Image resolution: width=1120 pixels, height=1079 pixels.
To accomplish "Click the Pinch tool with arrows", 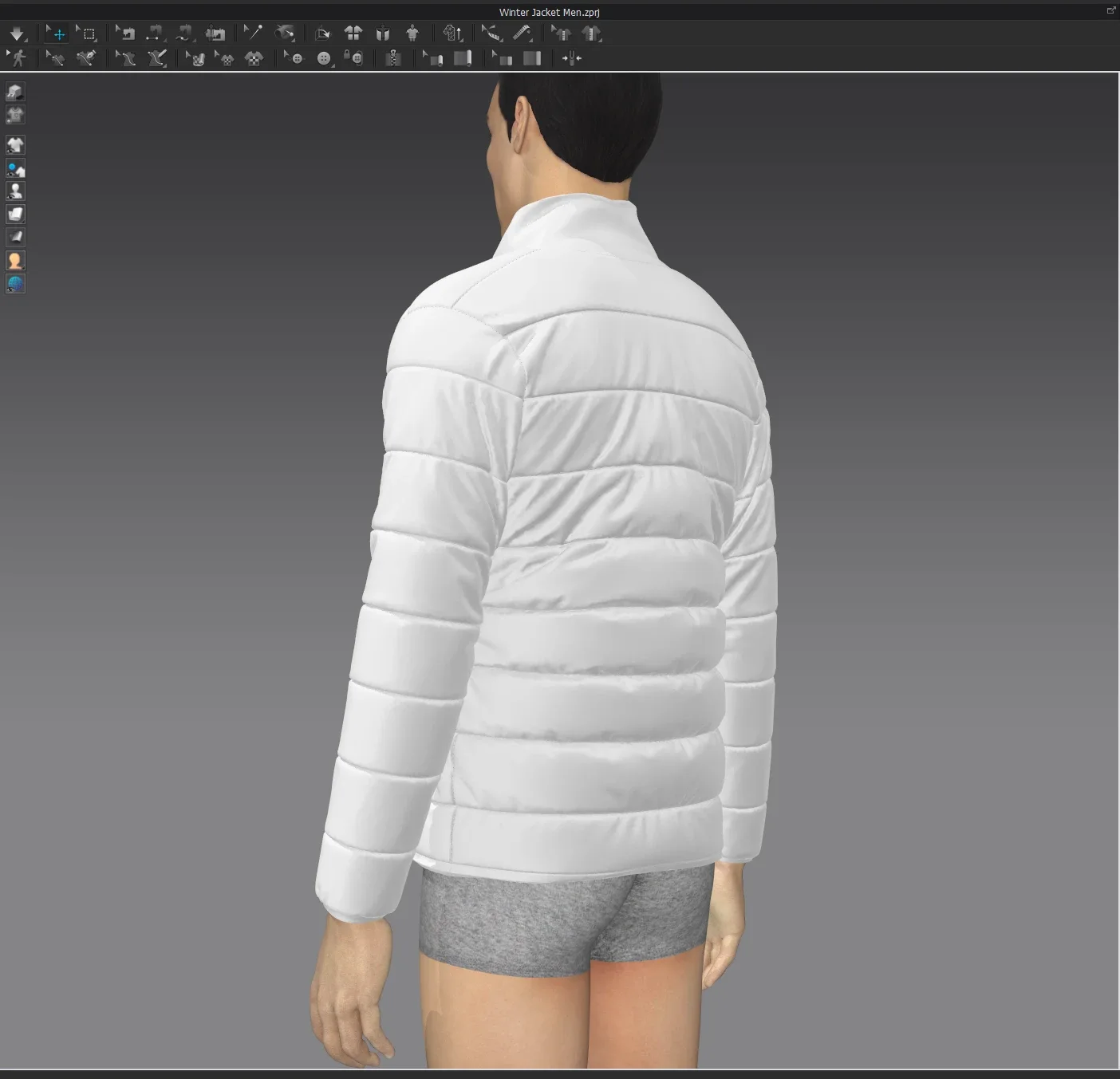I will [571, 58].
